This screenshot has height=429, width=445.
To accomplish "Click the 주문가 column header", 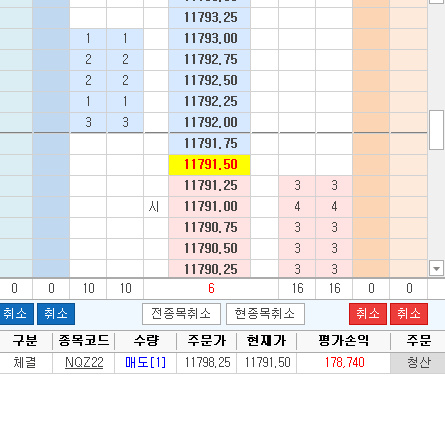I will coord(207,341).
